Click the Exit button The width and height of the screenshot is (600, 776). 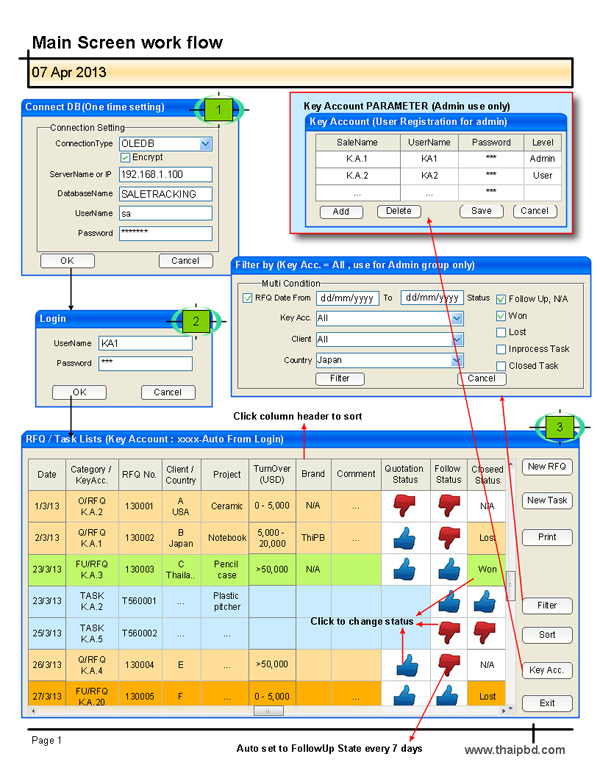pos(547,703)
